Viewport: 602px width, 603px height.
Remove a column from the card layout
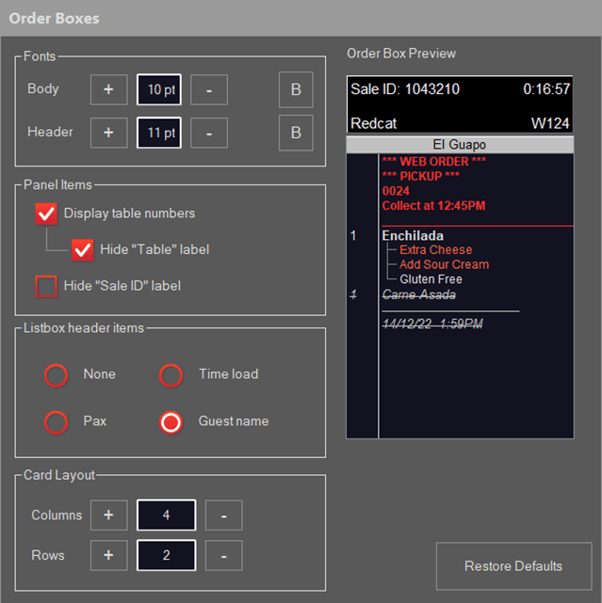tap(223, 515)
